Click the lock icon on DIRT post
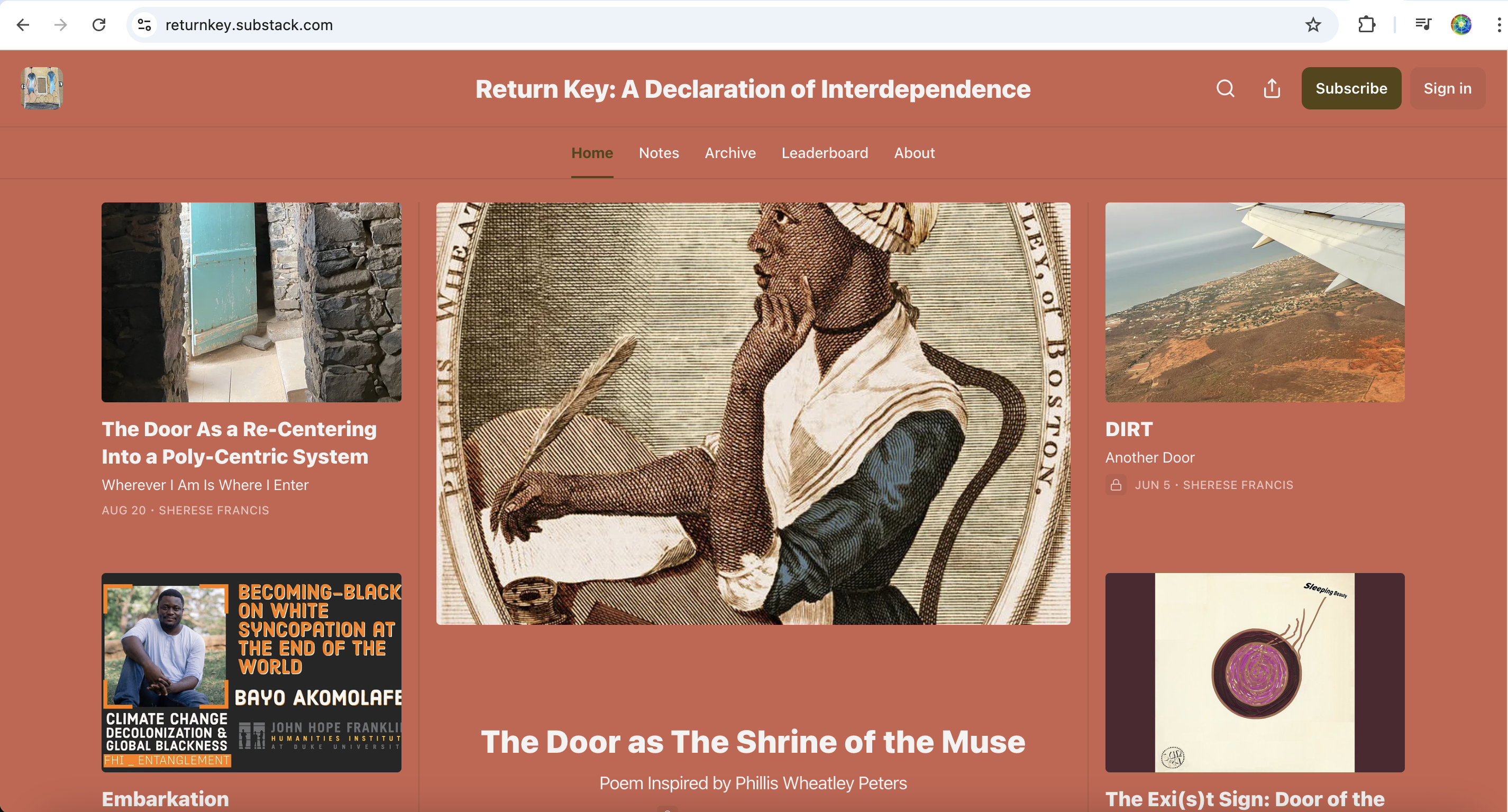The image size is (1508, 812). pos(1116,485)
